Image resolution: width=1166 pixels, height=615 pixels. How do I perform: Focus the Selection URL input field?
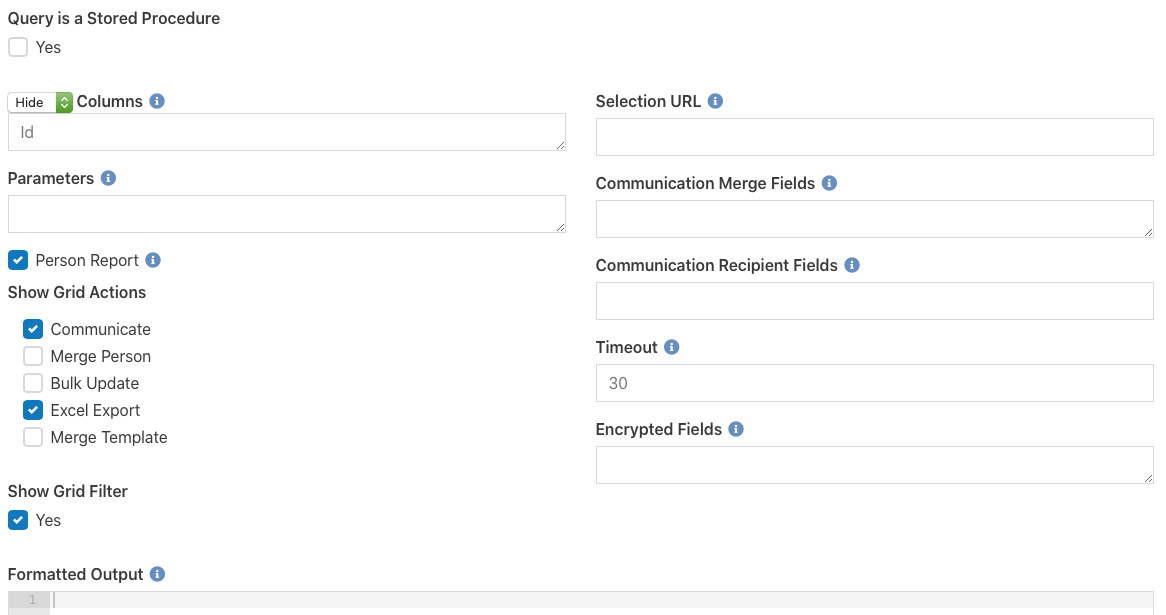pyautogui.click(x=874, y=137)
